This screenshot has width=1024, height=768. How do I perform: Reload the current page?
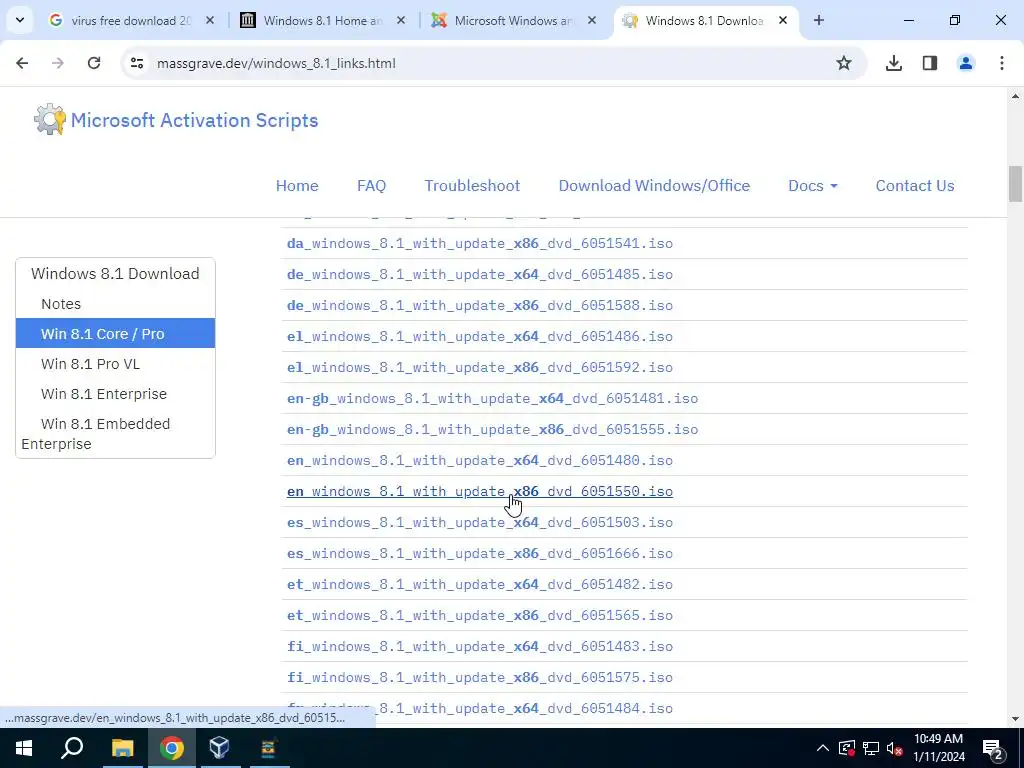coord(94,63)
